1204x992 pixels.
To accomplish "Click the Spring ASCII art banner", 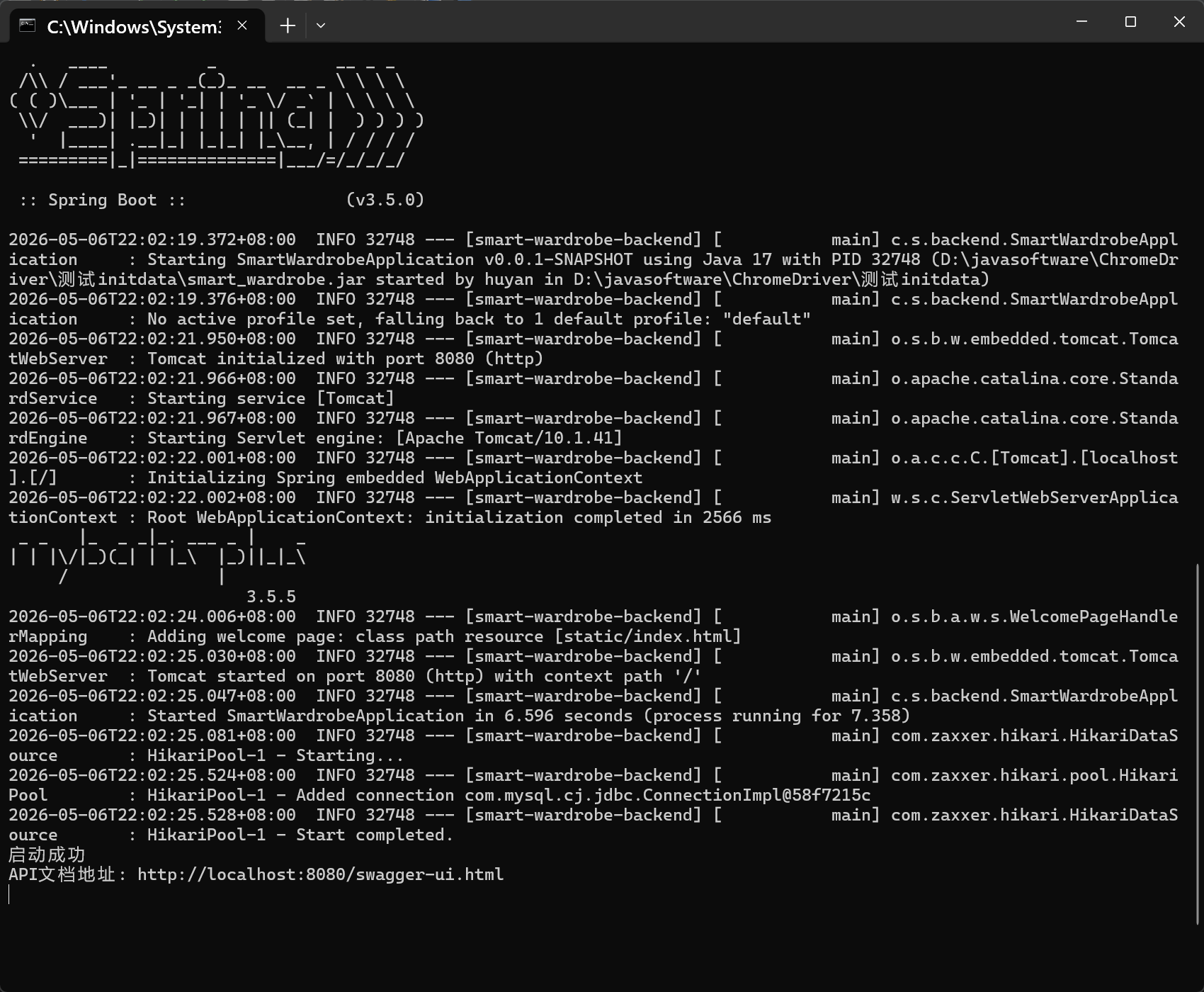I will coord(217,117).
